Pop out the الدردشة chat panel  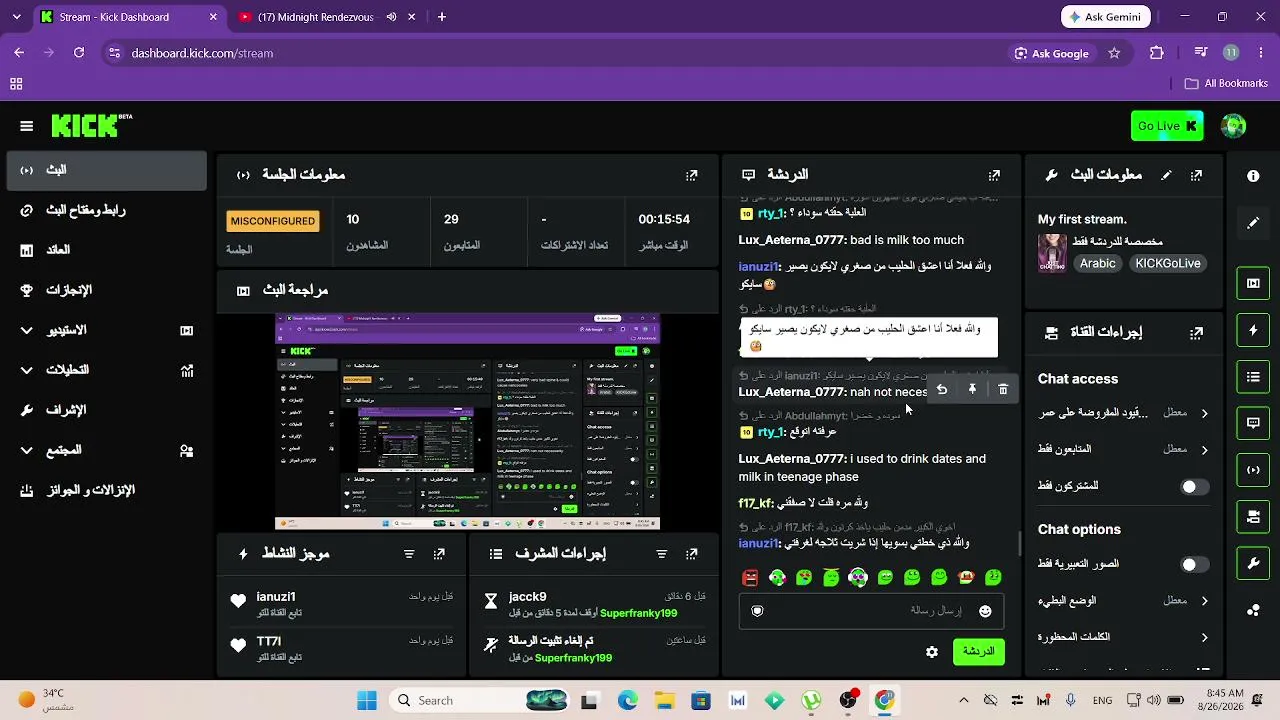click(994, 175)
